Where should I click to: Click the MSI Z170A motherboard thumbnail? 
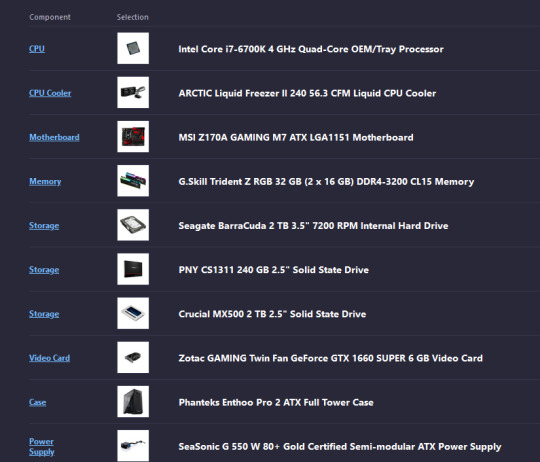point(133,136)
